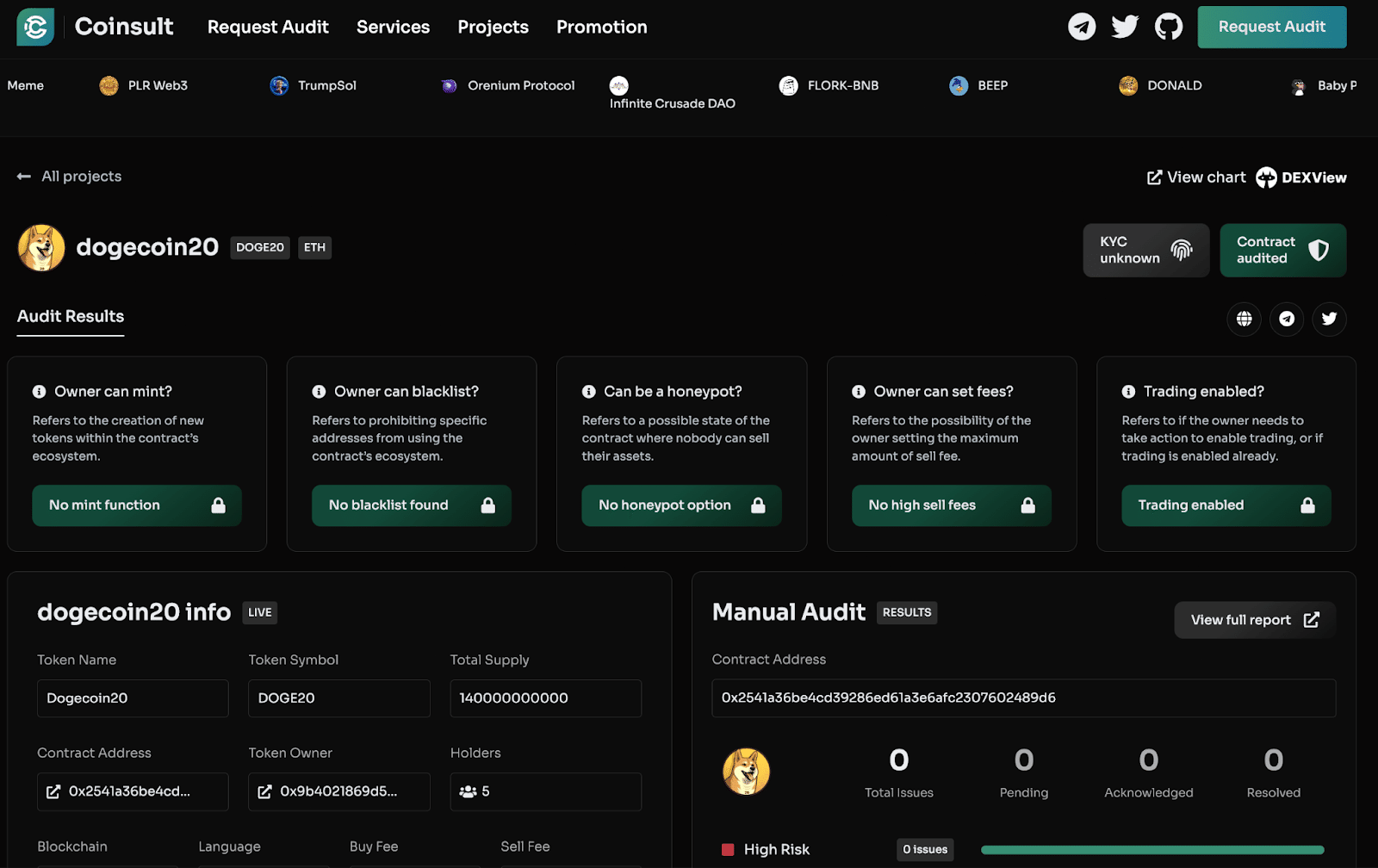Click the Shiba avatar in Manual Audit
Screen dimensions: 1378x868
[746, 772]
